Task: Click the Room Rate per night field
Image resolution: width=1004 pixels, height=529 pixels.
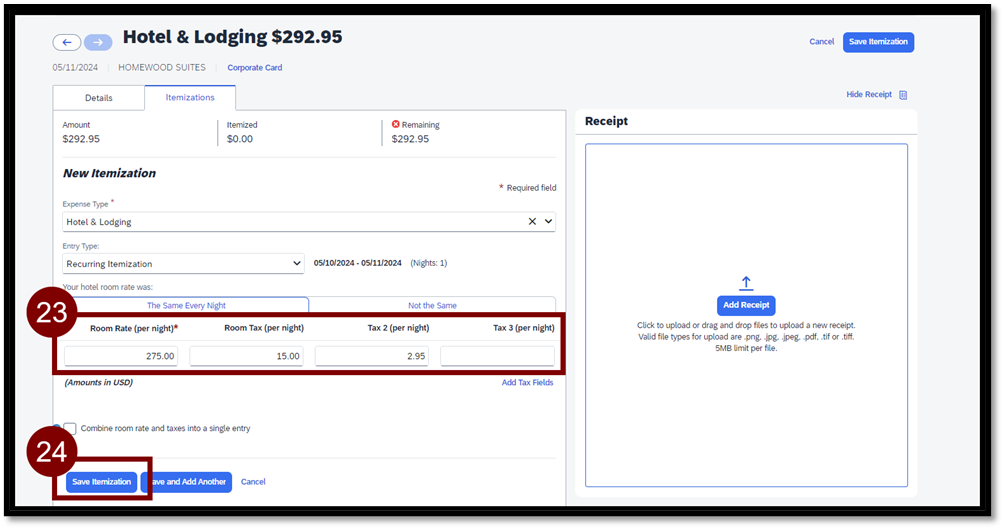Action: tap(121, 356)
